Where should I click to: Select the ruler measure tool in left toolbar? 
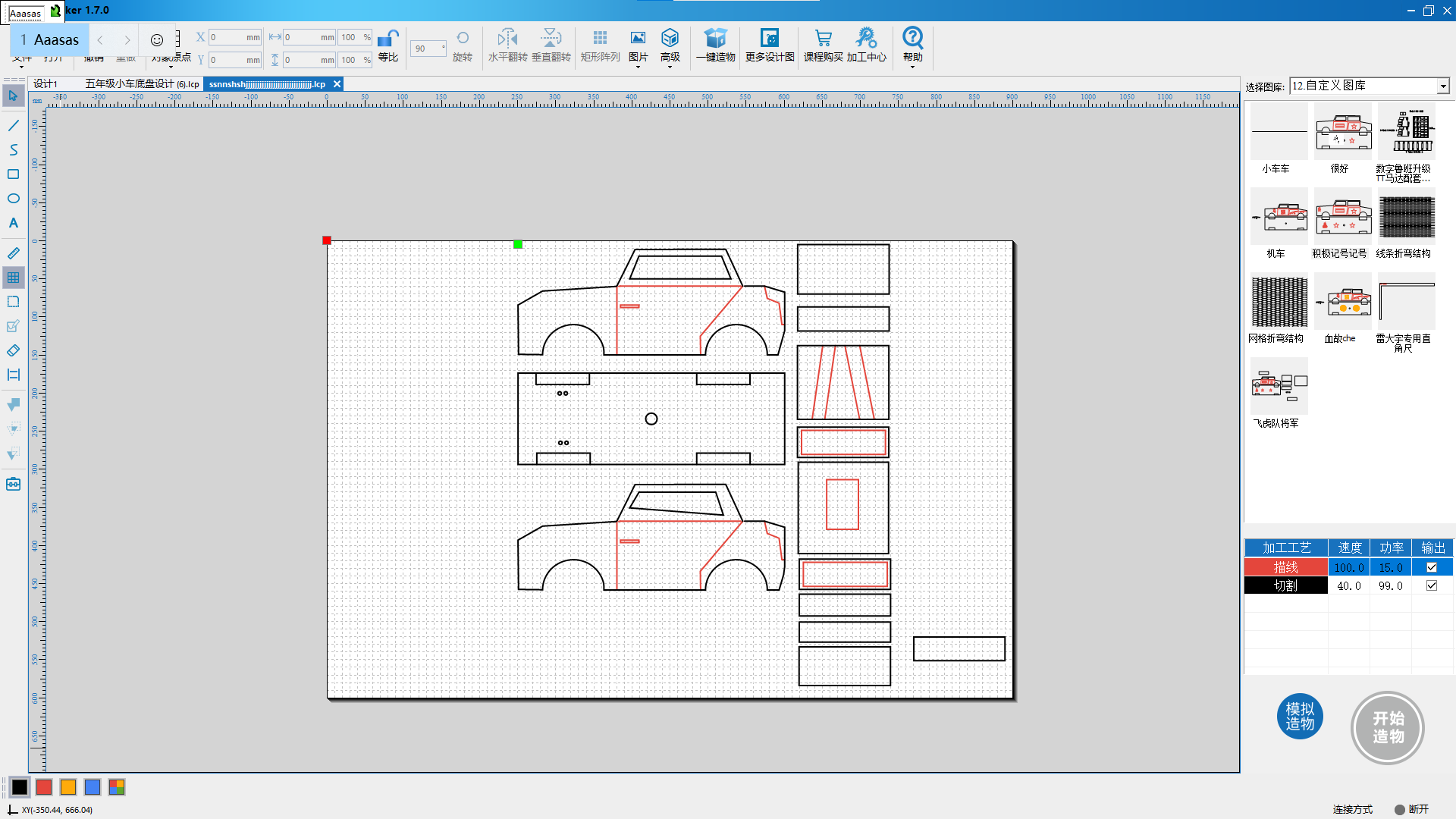pos(14,253)
